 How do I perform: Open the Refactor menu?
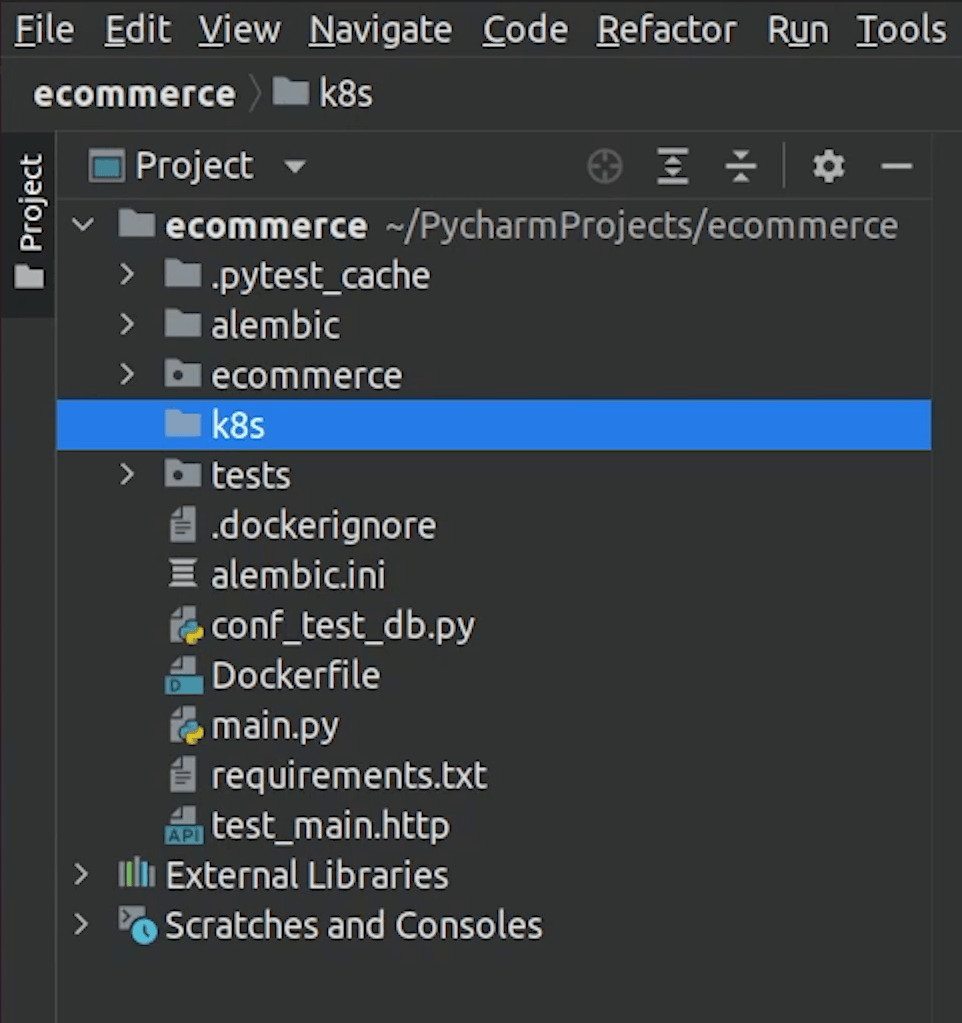668,31
